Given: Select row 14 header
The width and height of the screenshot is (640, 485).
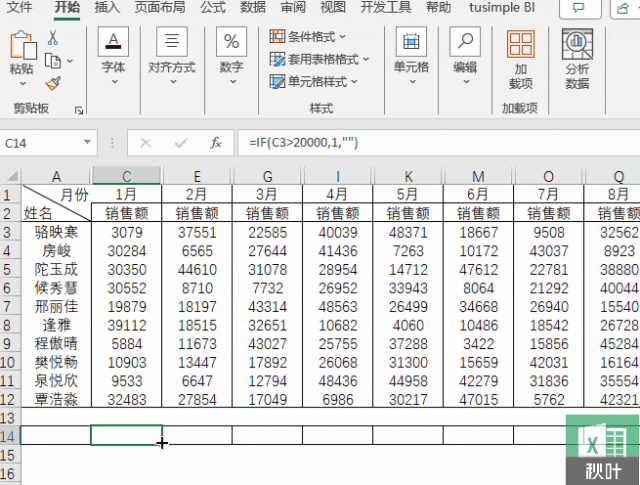Looking at the screenshot, I should click(x=9, y=436).
